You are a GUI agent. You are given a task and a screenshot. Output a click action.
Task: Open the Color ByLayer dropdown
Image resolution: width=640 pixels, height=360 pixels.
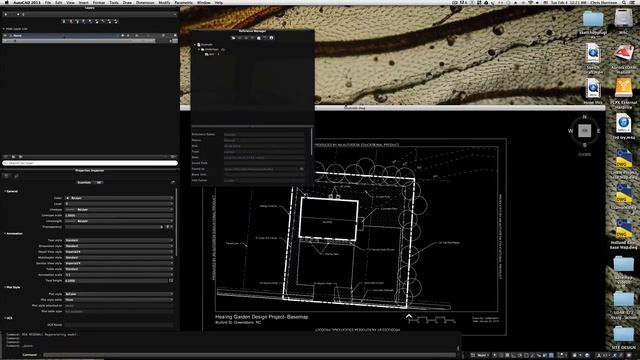119,198
